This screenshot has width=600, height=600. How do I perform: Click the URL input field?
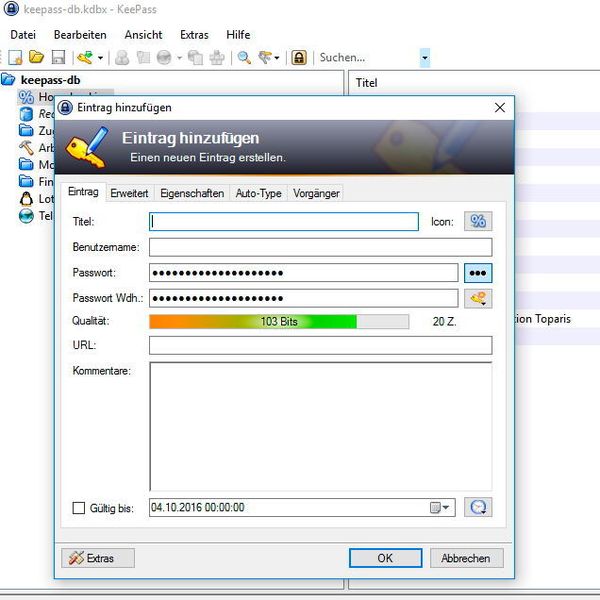click(x=320, y=346)
